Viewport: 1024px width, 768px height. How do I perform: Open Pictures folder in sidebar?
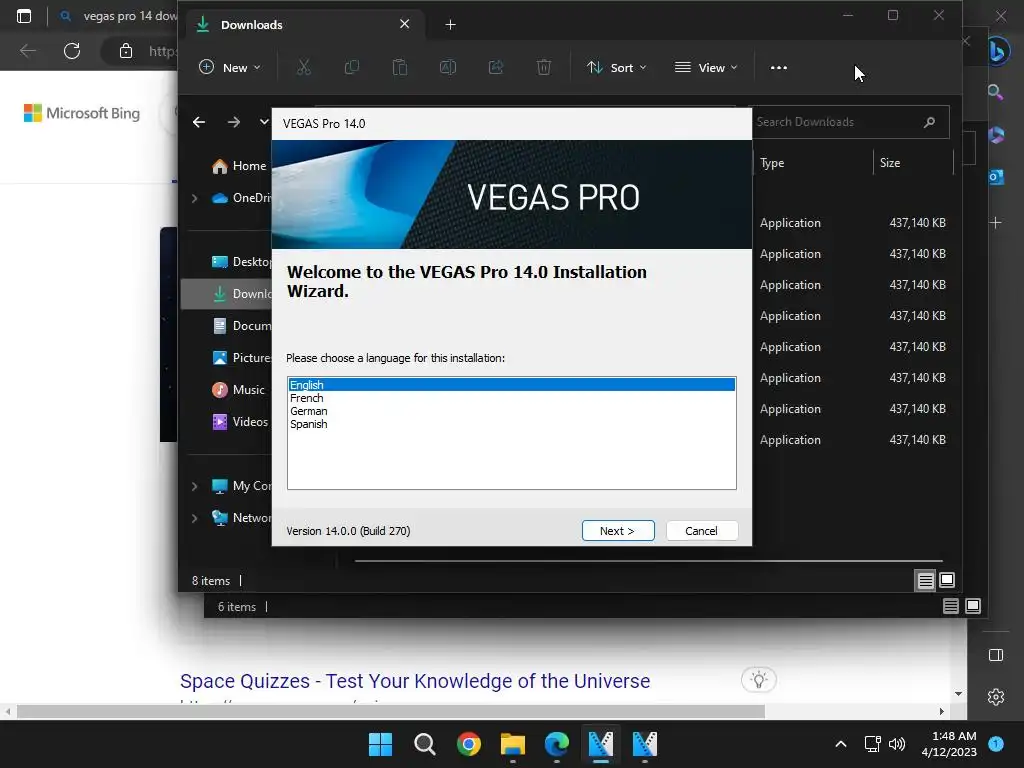[241, 358]
